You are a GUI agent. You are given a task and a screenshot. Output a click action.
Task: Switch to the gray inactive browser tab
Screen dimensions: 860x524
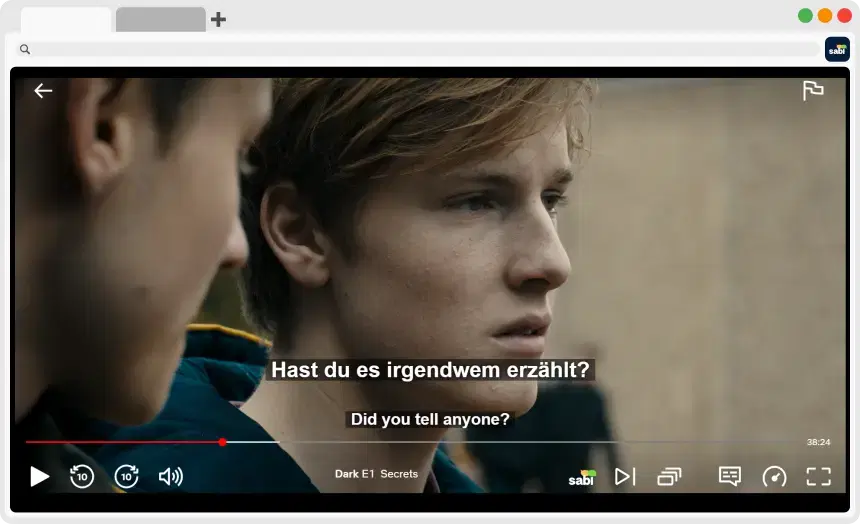click(x=161, y=19)
